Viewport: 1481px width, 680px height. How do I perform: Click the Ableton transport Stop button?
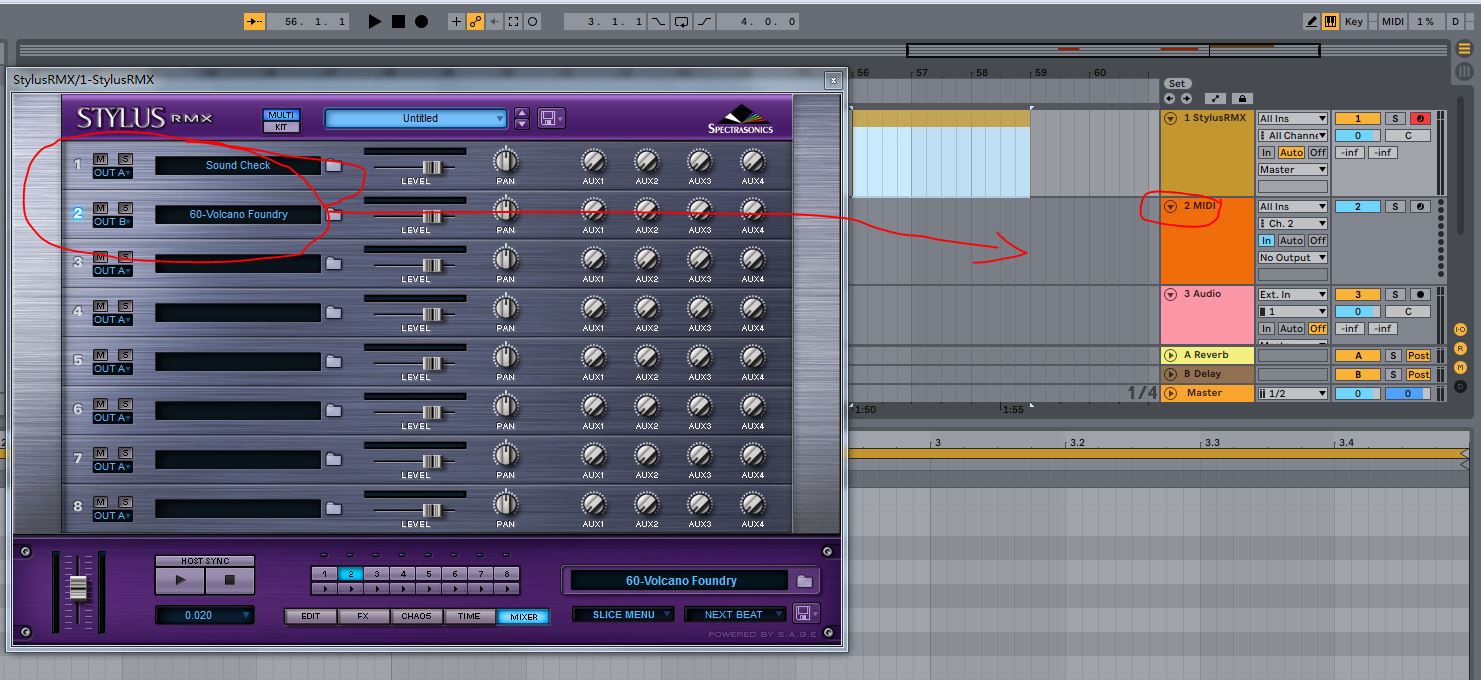(398, 21)
